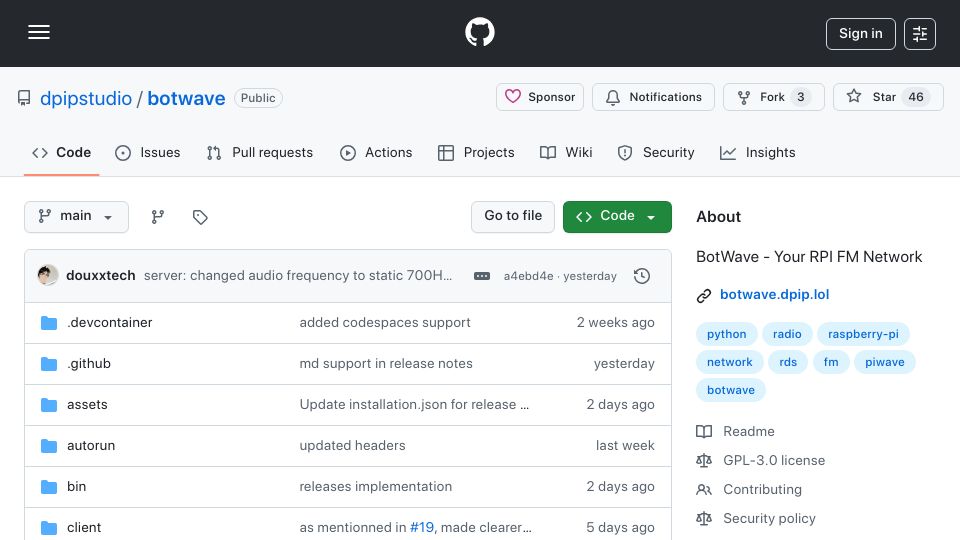The height and width of the screenshot is (540, 960).
Task: Open the autorun folder
Action: pyautogui.click(x=91, y=446)
